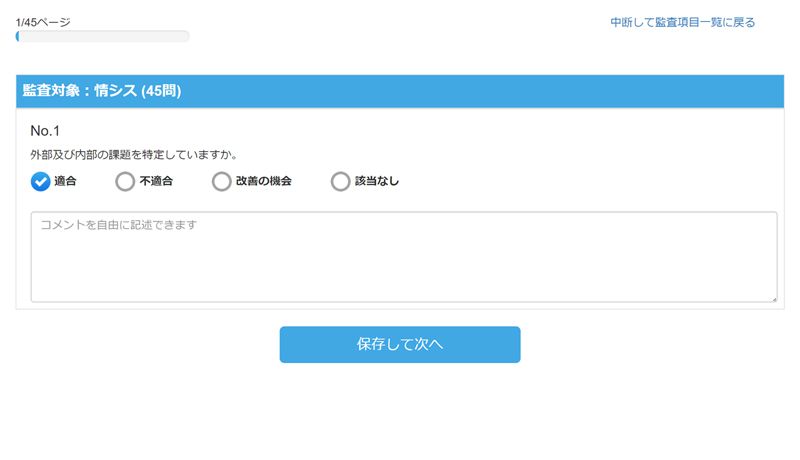Click the 該当なし label text

point(377,181)
